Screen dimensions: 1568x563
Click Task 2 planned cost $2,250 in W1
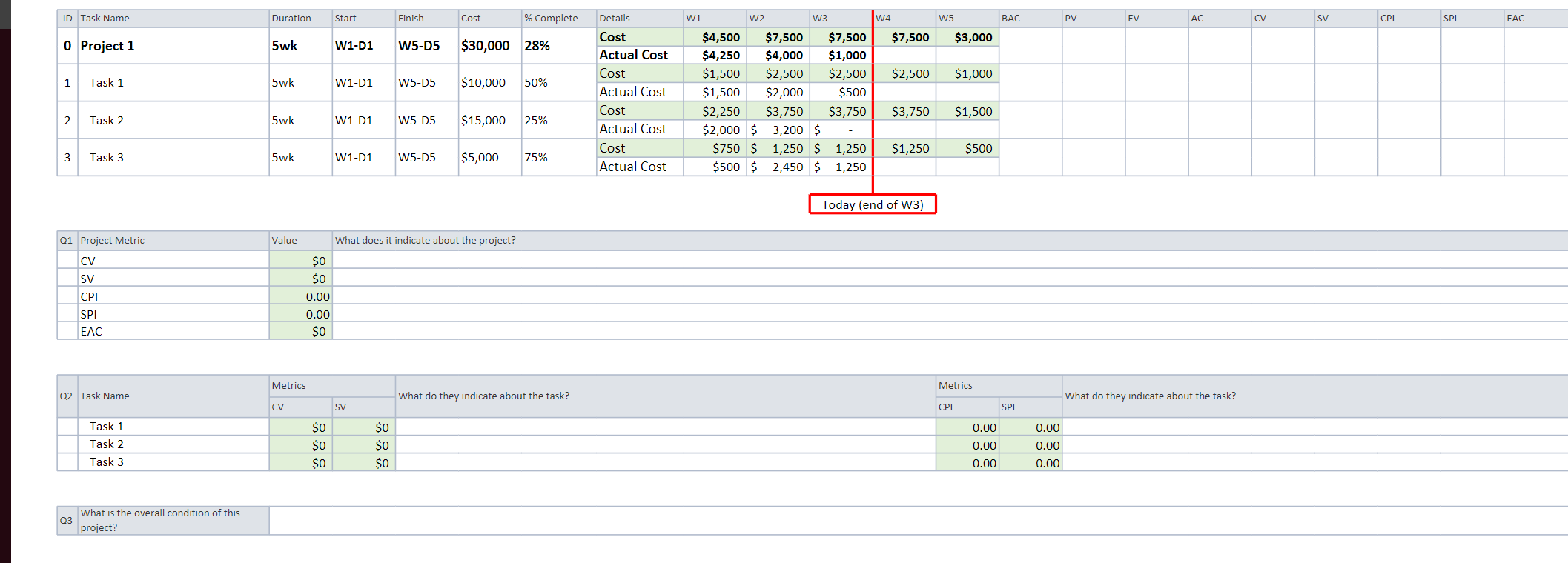(x=715, y=111)
